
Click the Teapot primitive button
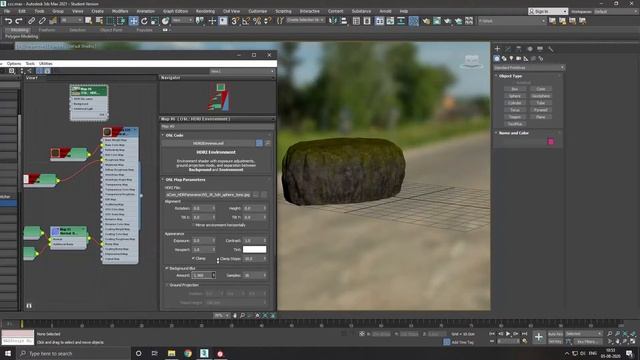pyautogui.click(x=515, y=116)
